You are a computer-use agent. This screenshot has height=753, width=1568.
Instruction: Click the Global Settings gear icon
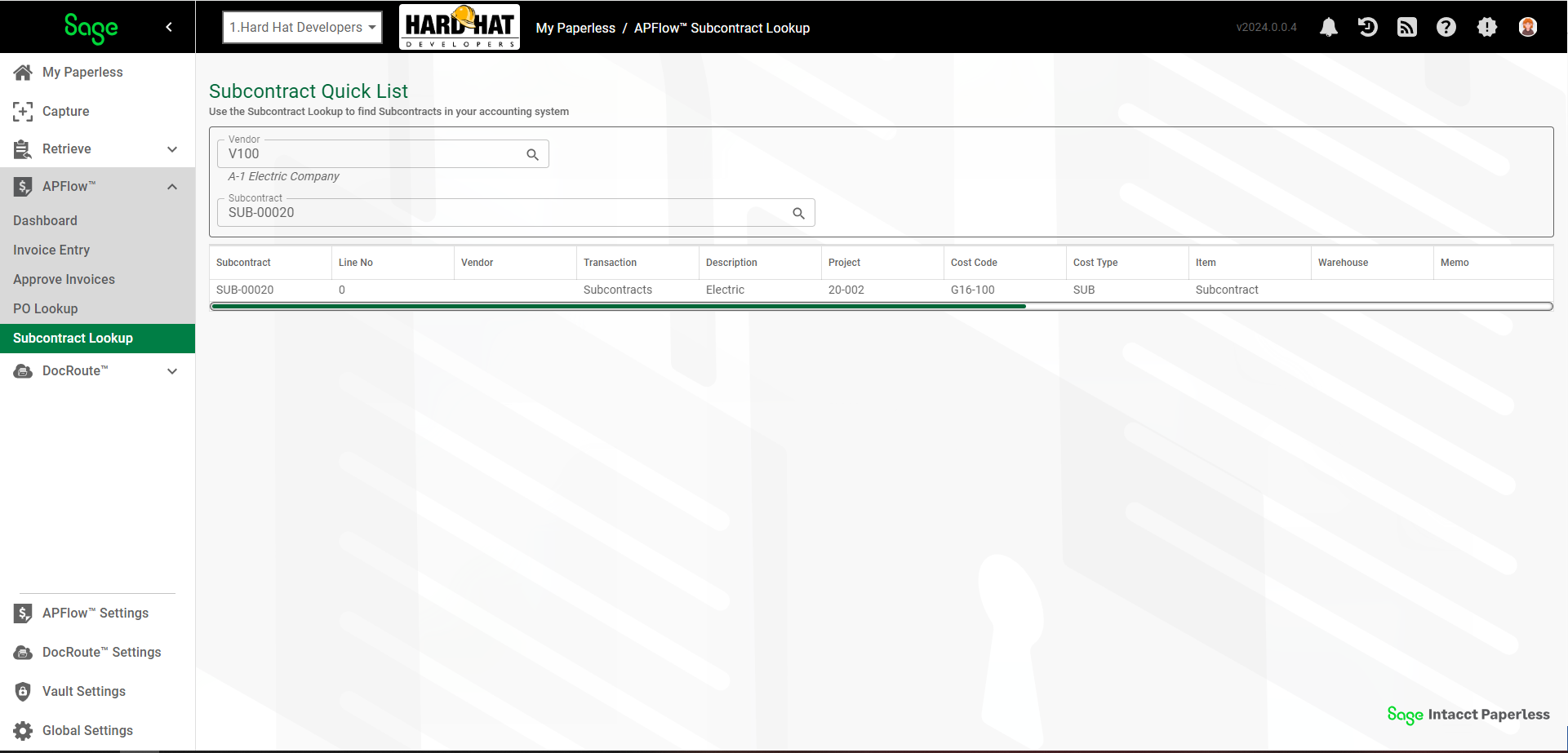pyautogui.click(x=23, y=731)
